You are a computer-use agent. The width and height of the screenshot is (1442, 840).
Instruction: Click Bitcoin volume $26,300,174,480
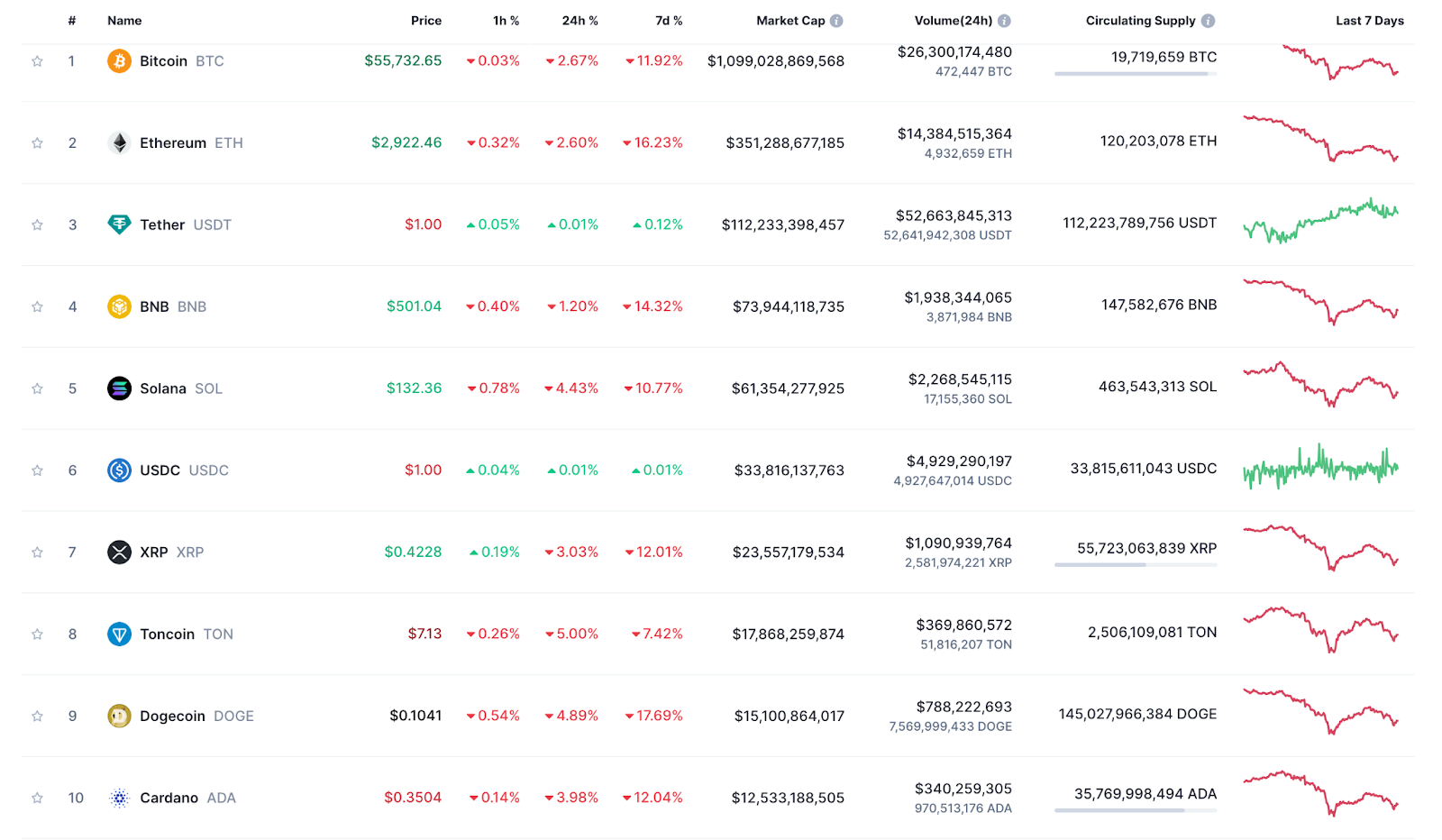(954, 52)
